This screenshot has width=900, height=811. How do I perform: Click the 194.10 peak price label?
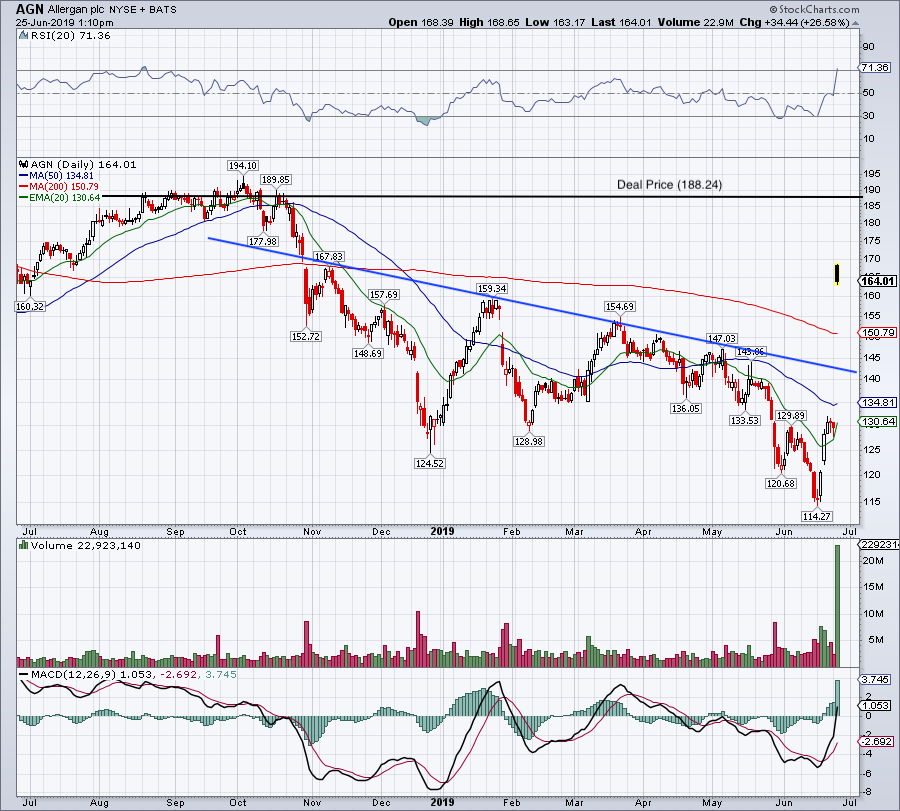coord(242,165)
